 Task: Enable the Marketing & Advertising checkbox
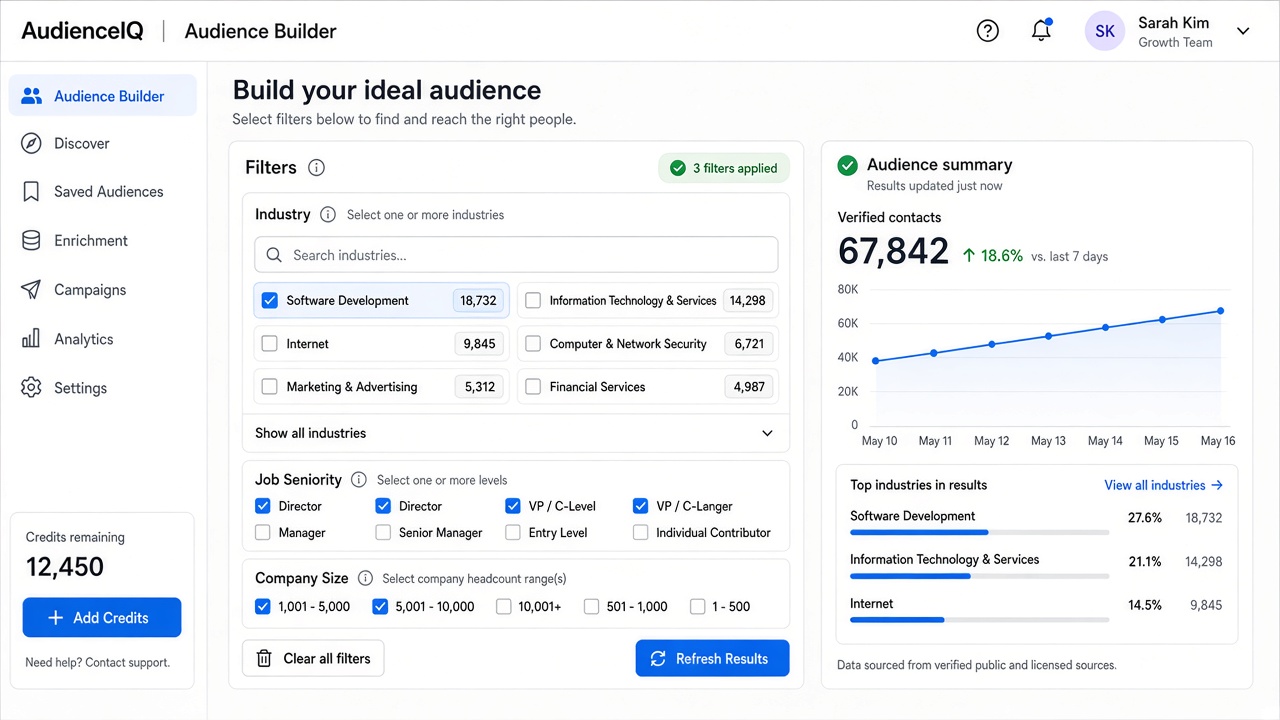269,387
